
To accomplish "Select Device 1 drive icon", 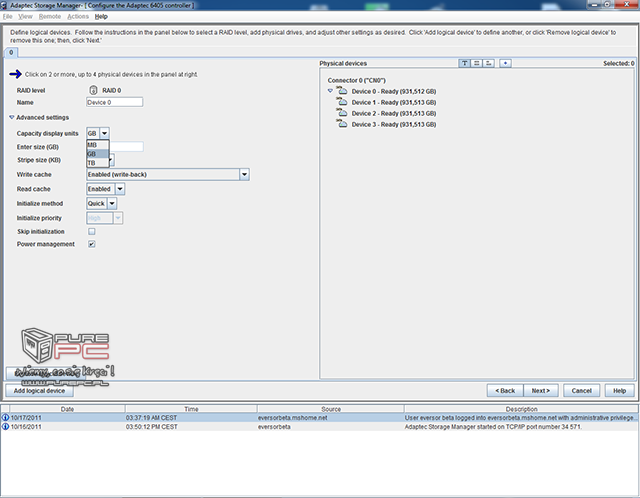I will [x=342, y=102].
